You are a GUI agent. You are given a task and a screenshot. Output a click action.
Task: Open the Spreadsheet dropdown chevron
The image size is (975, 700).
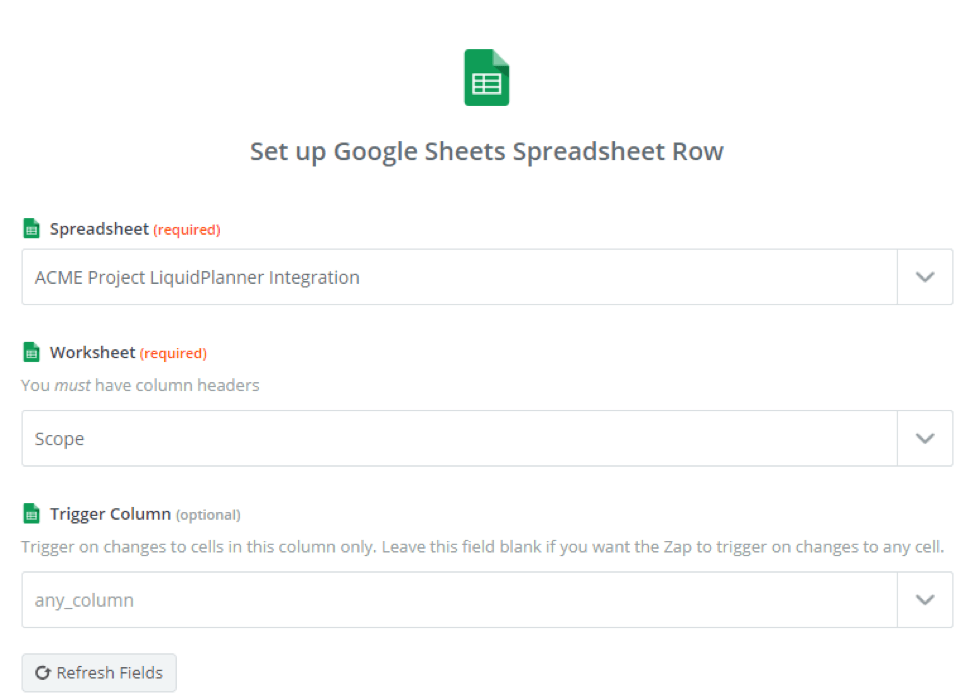pos(925,277)
